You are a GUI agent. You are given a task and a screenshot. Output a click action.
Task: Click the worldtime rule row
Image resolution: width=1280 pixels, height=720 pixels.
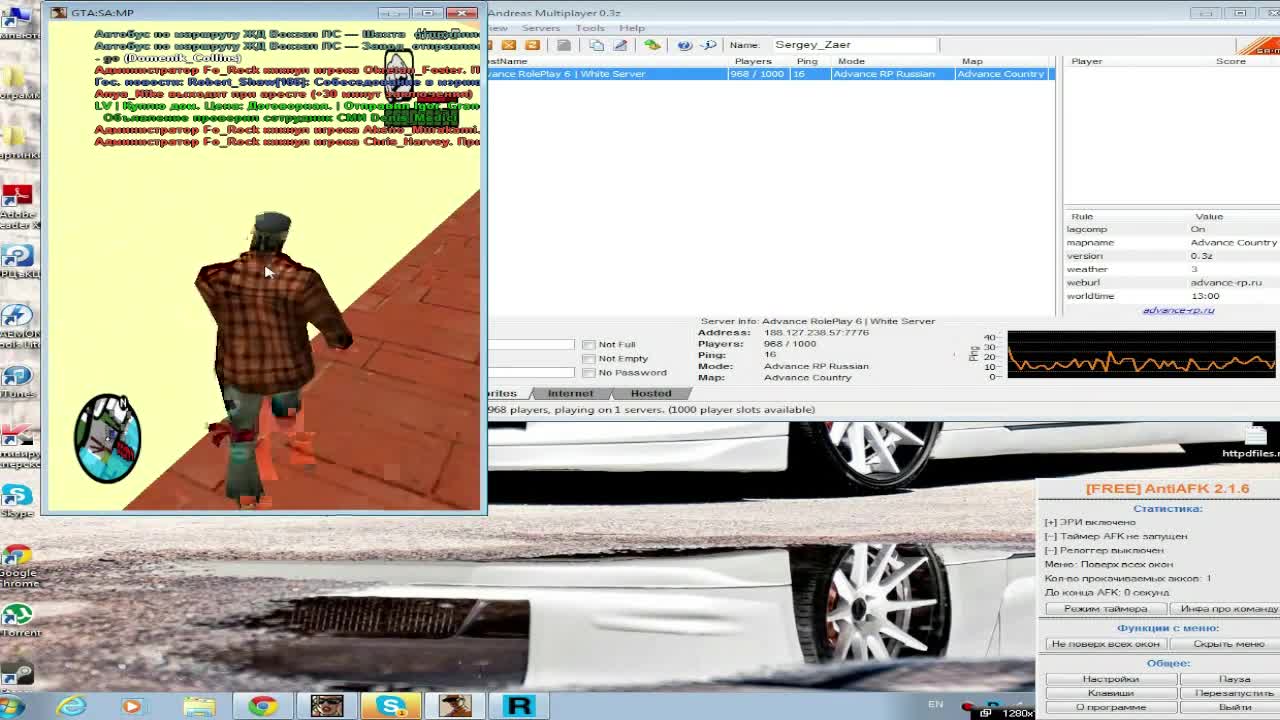[1172, 296]
